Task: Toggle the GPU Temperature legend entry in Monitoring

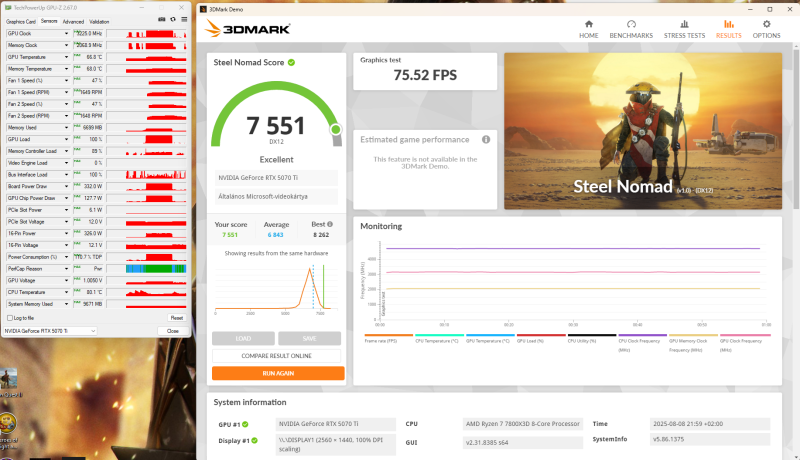Action: tap(490, 339)
